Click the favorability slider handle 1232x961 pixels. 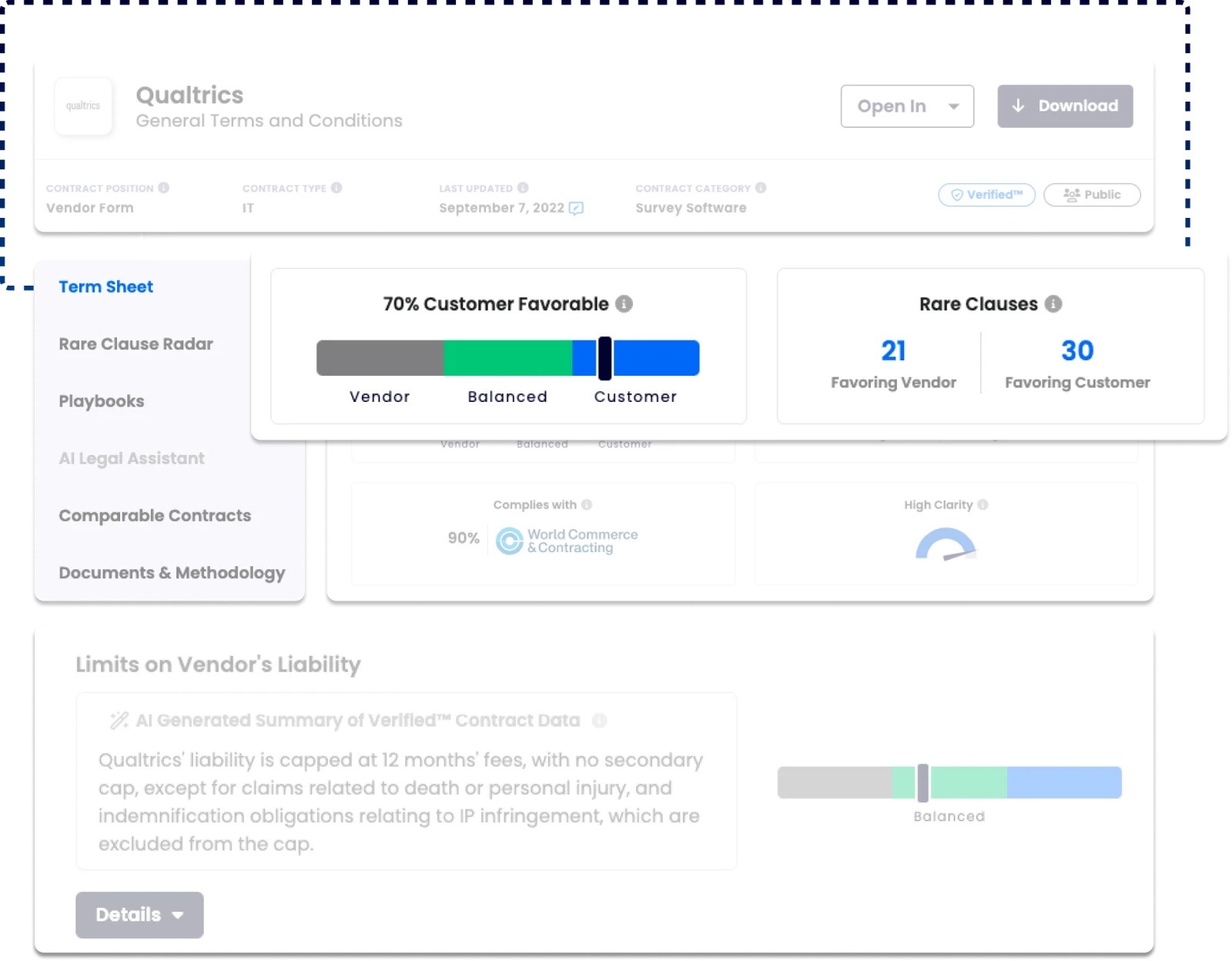(605, 358)
